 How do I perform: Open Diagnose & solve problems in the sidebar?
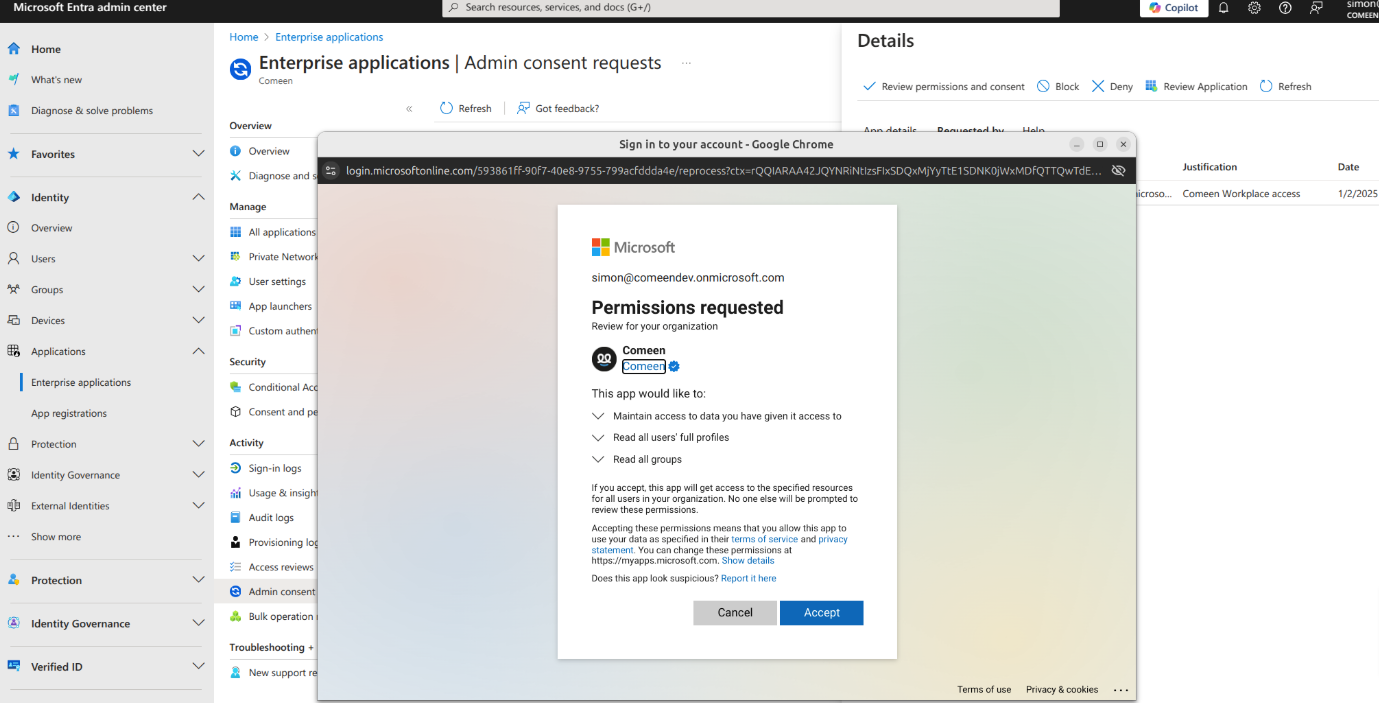coord(92,111)
